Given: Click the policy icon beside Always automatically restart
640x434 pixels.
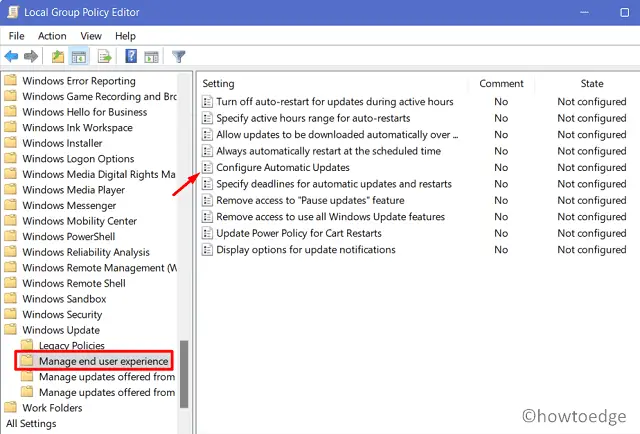Looking at the screenshot, I should [207, 151].
